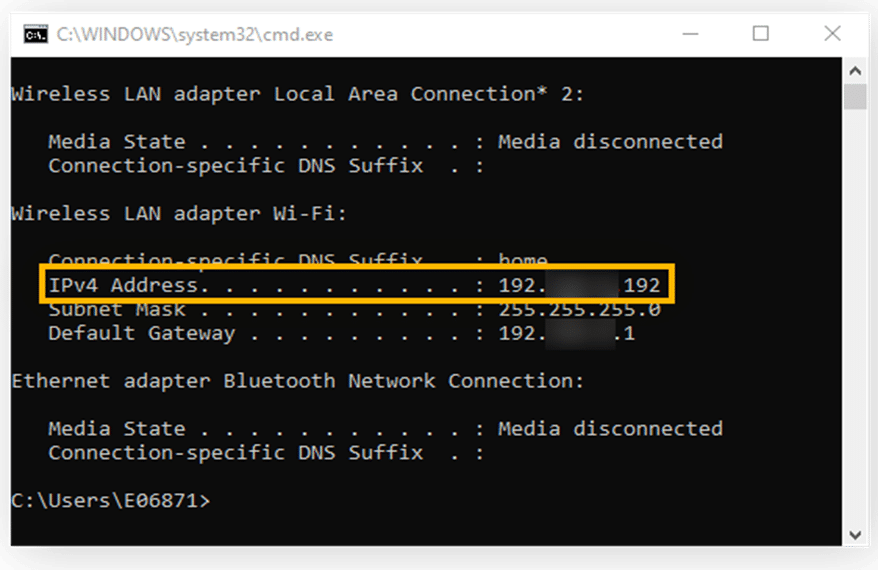The width and height of the screenshot is (878, 570).
Task: Click the vertical scrollbar thumb
Action: coord(855,97)
